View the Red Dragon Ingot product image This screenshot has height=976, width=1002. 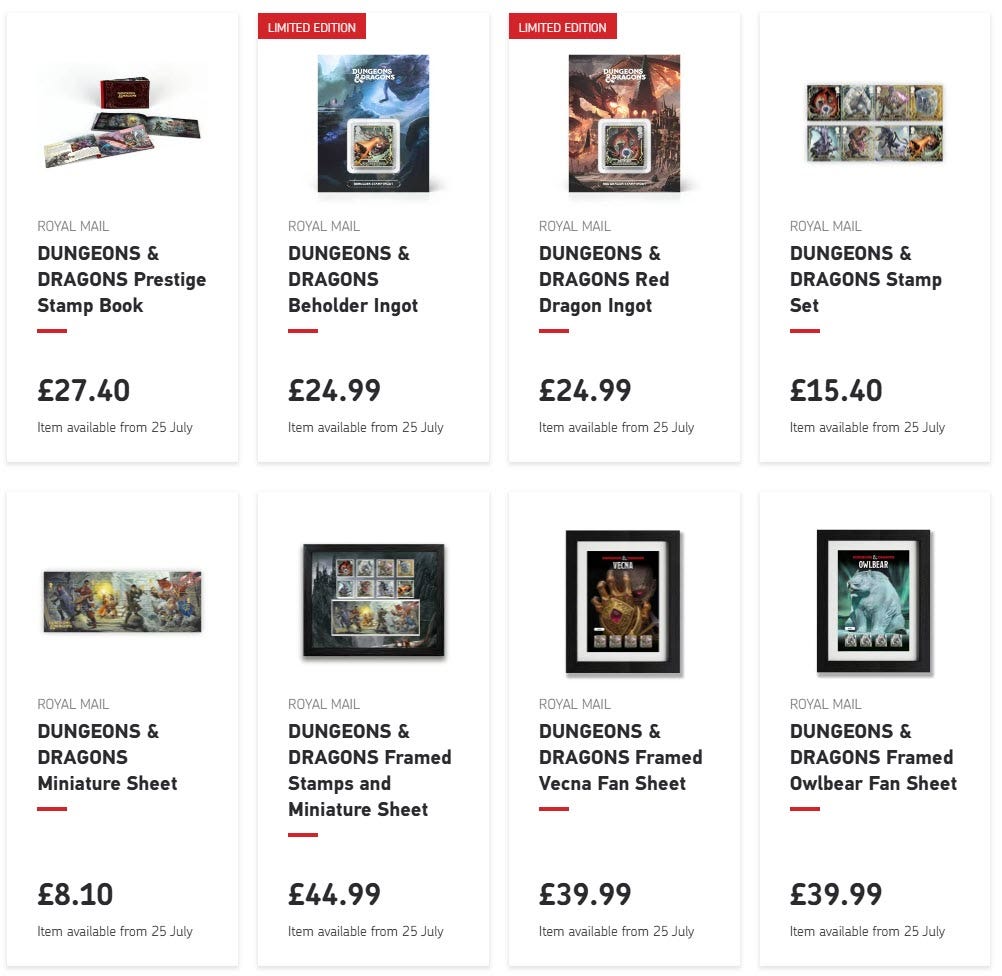(x=624, y=123)
